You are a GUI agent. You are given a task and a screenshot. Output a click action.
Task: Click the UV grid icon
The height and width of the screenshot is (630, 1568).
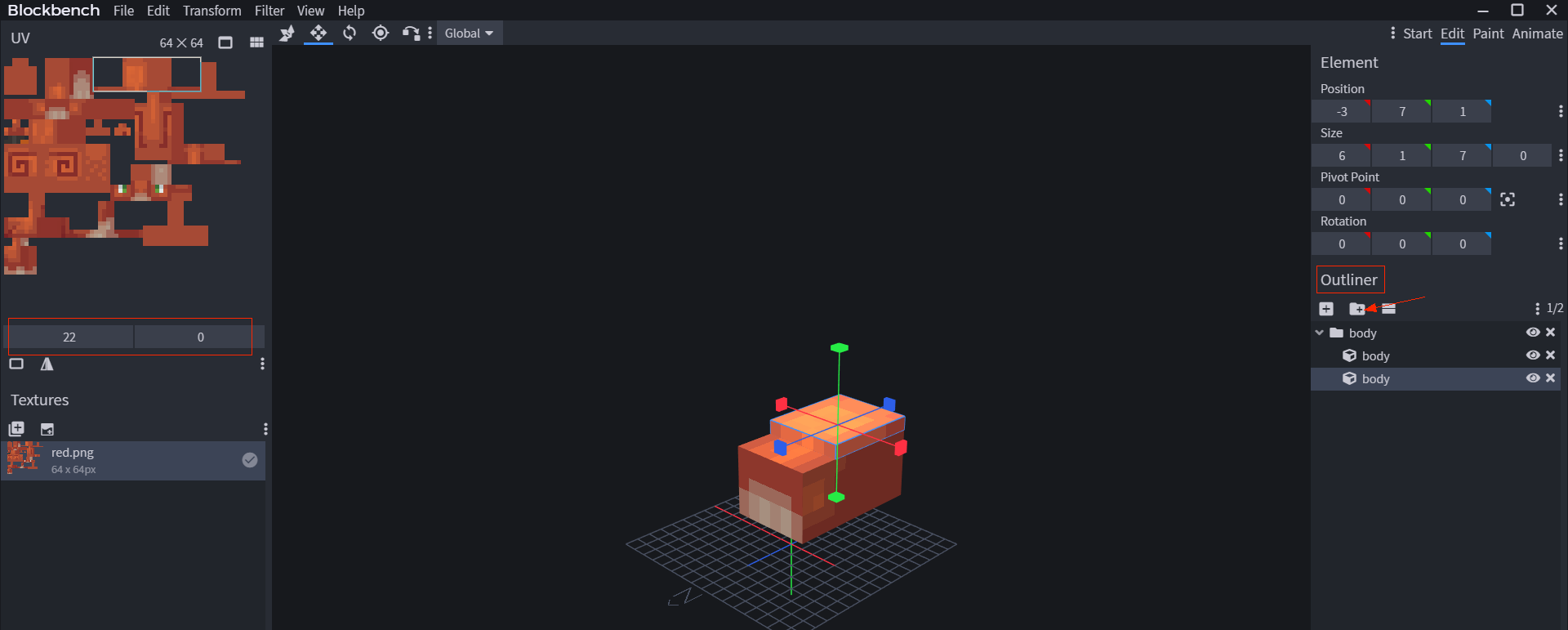coord(256,42)
